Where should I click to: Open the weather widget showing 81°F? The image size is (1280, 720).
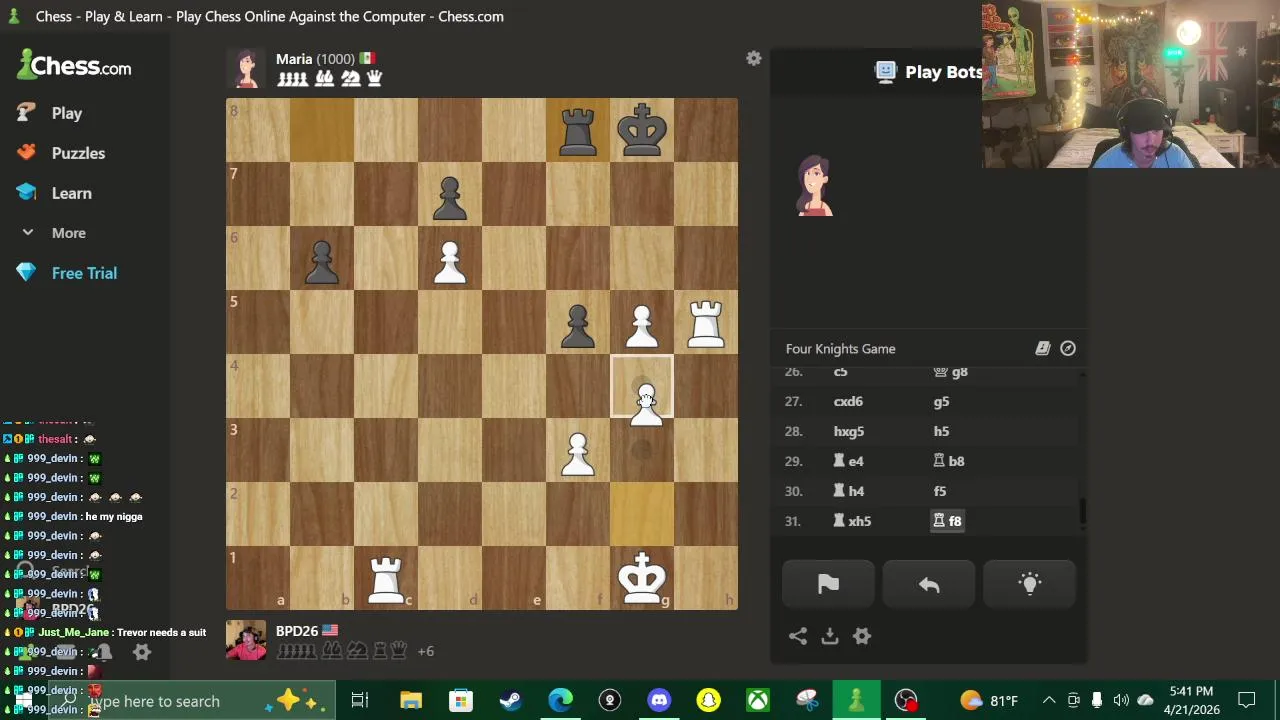(x=988, y=700)
